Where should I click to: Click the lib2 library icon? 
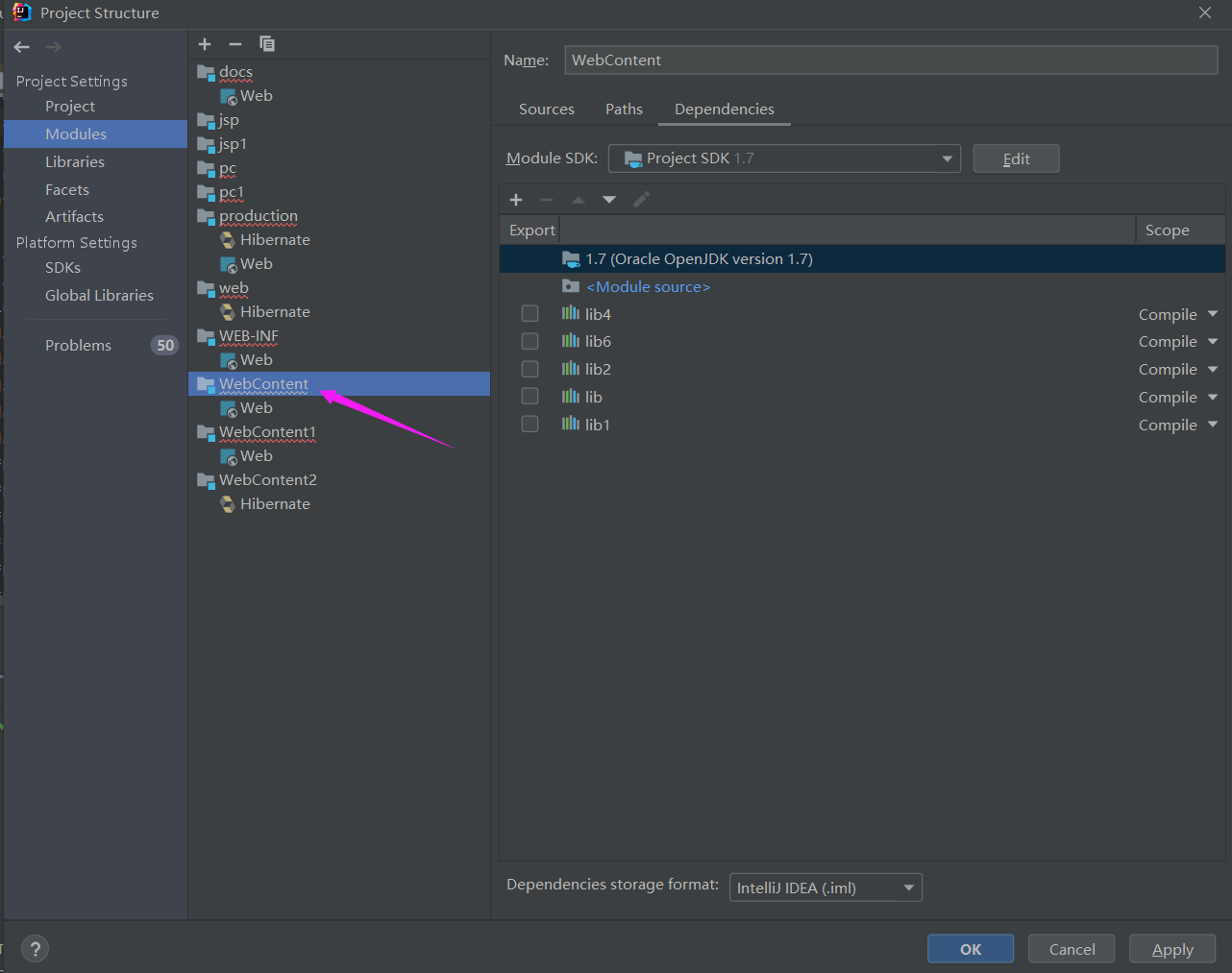[571, 369]
